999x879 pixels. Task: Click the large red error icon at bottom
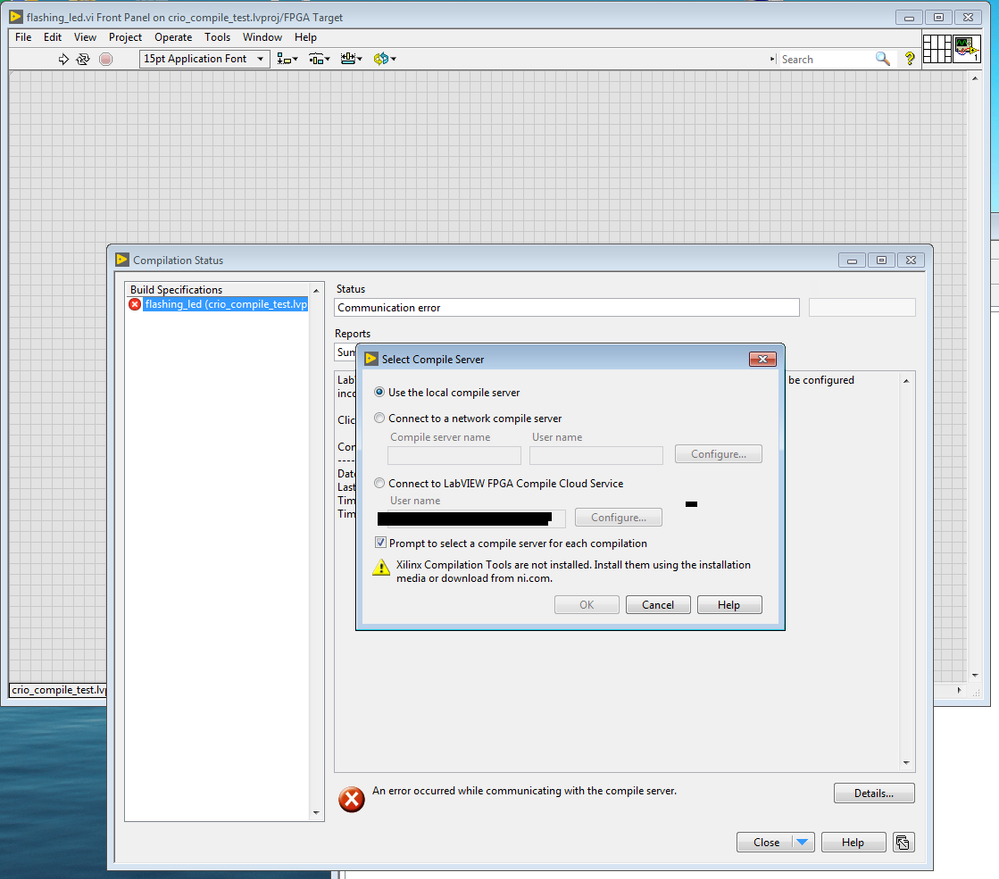[x=351, y=799]
